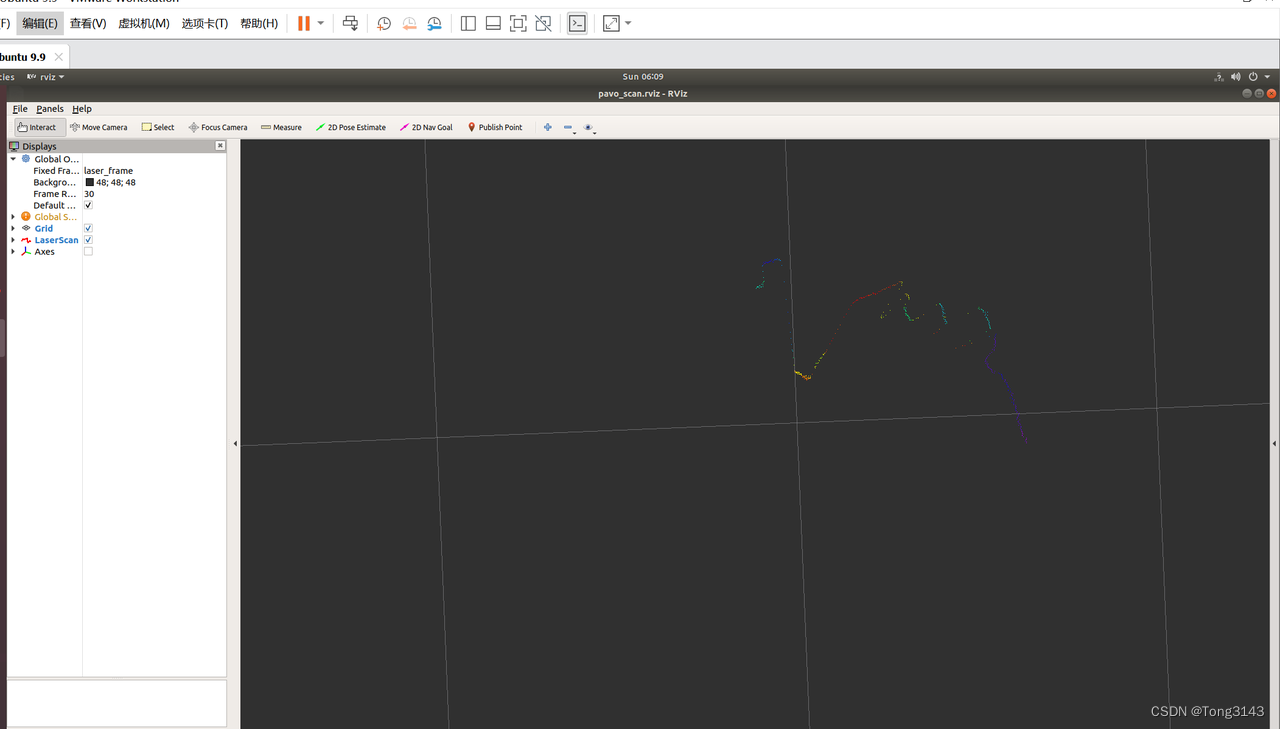
Task: Open the Help menu in RViz
Action: 82,109
